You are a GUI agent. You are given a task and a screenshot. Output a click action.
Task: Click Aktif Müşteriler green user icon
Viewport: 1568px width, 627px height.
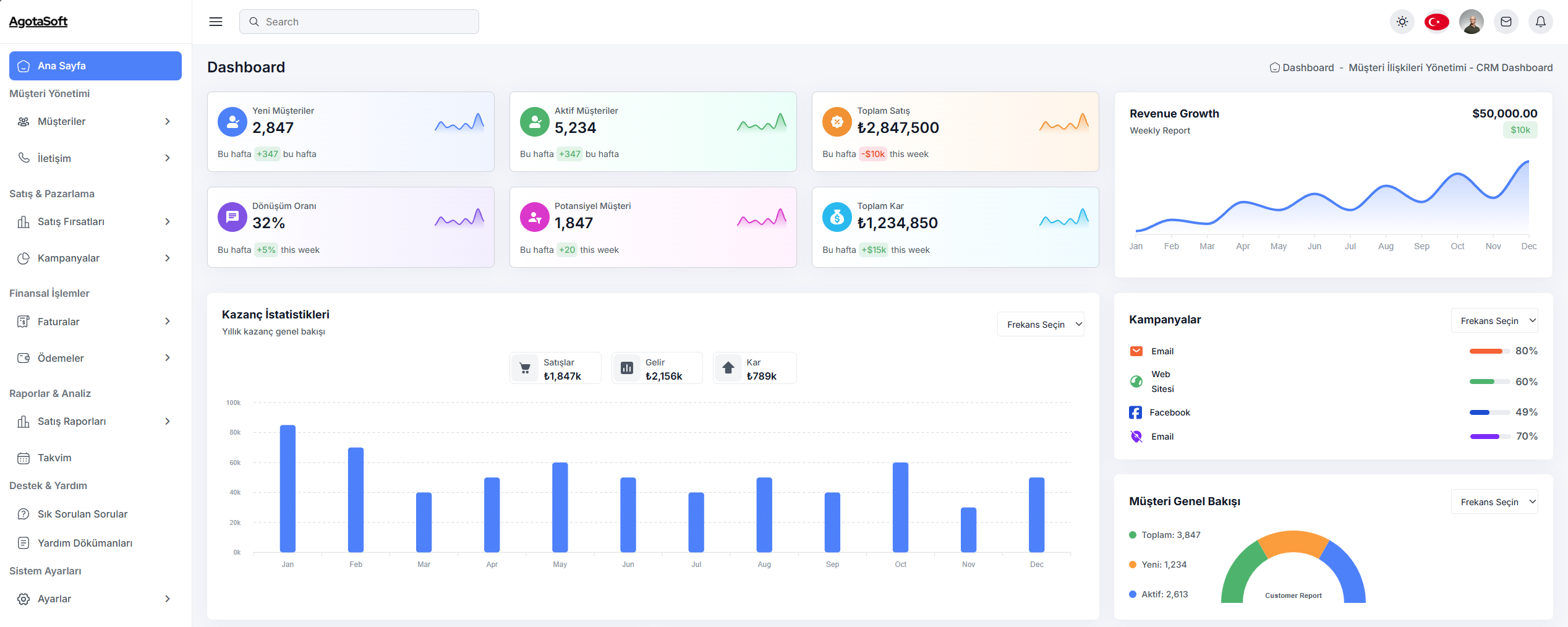[x=535, y=122]
